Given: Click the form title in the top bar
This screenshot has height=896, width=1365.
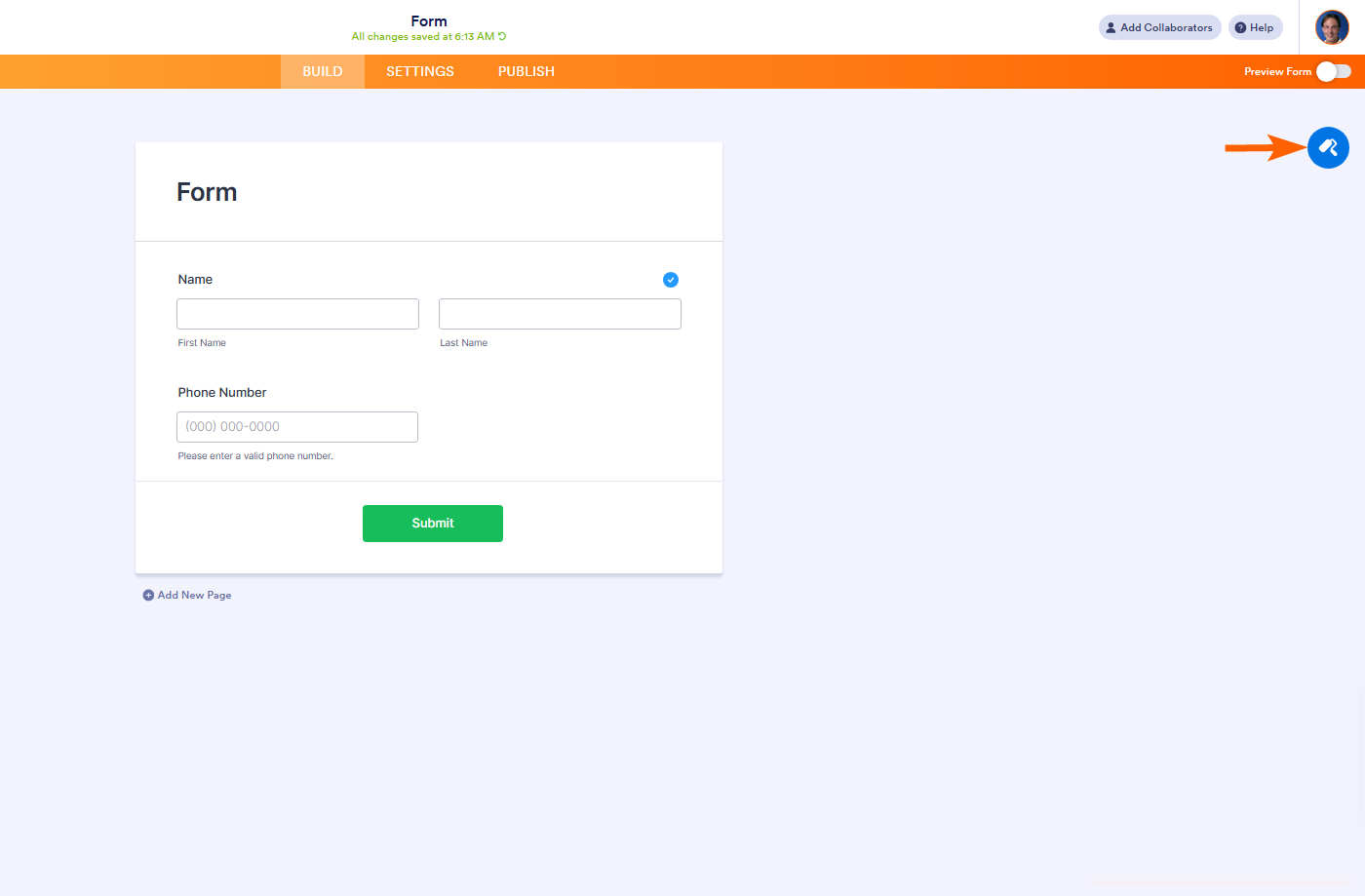Looking at the screenshot, I should pos(429,20).
